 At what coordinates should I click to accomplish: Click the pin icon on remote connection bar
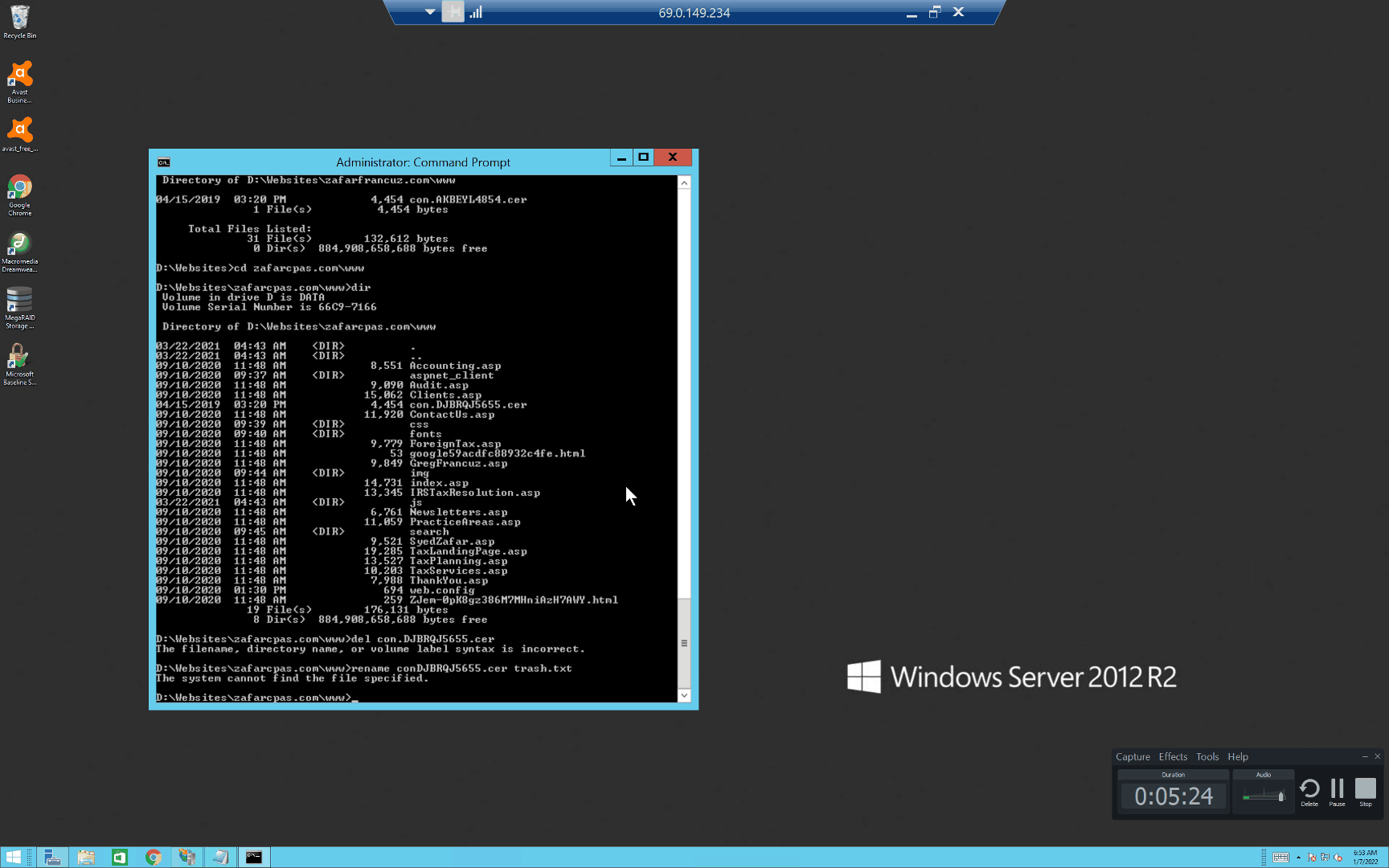click(453, 12)
